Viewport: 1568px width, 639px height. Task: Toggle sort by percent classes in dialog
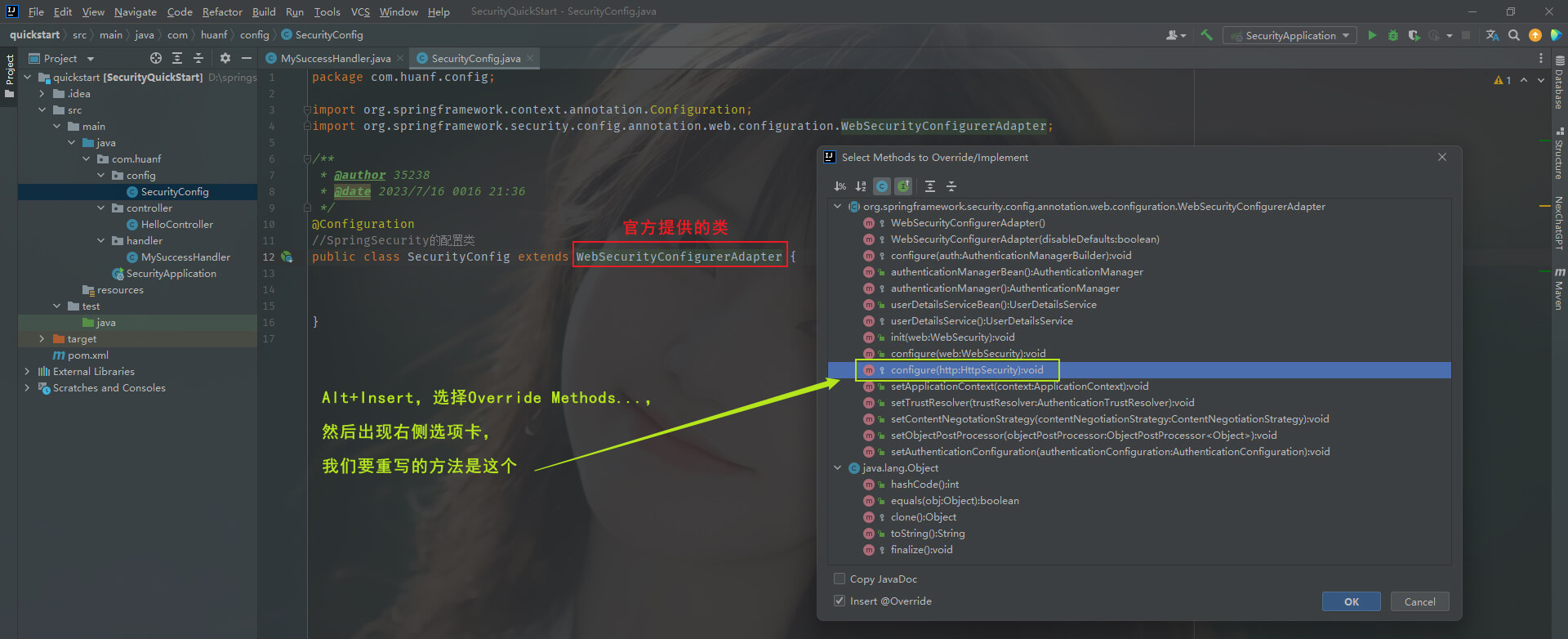(x=840, y=186)
